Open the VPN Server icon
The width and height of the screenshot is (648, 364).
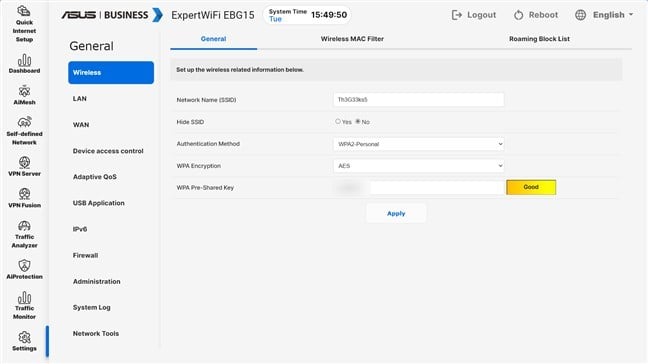point(24,162)
